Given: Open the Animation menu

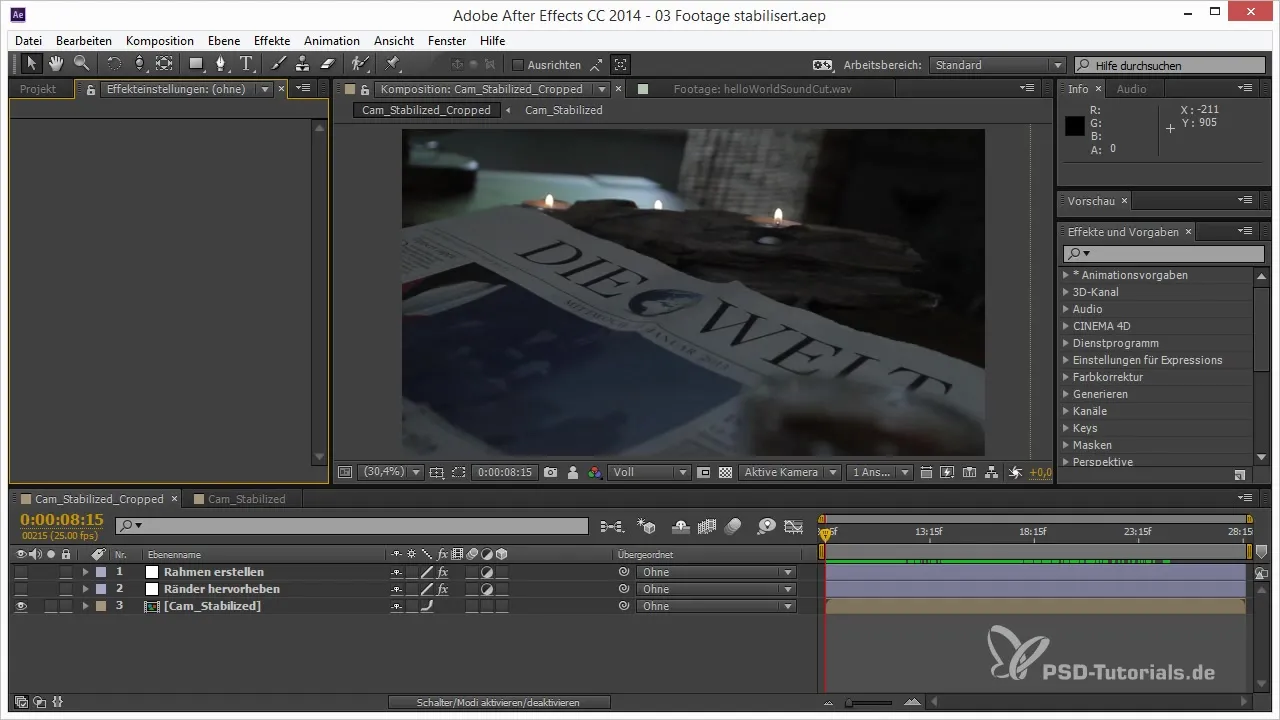Looking at the screenshot, I should pos(332,41).
